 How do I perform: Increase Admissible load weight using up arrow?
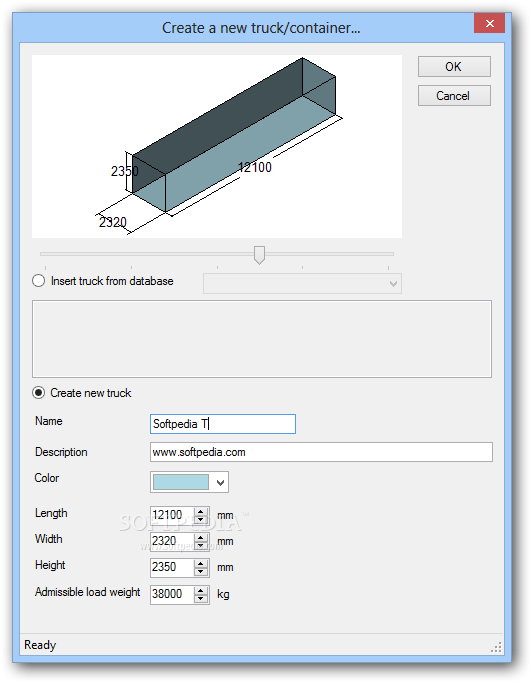pyautogui.click(x=200, y=590)
